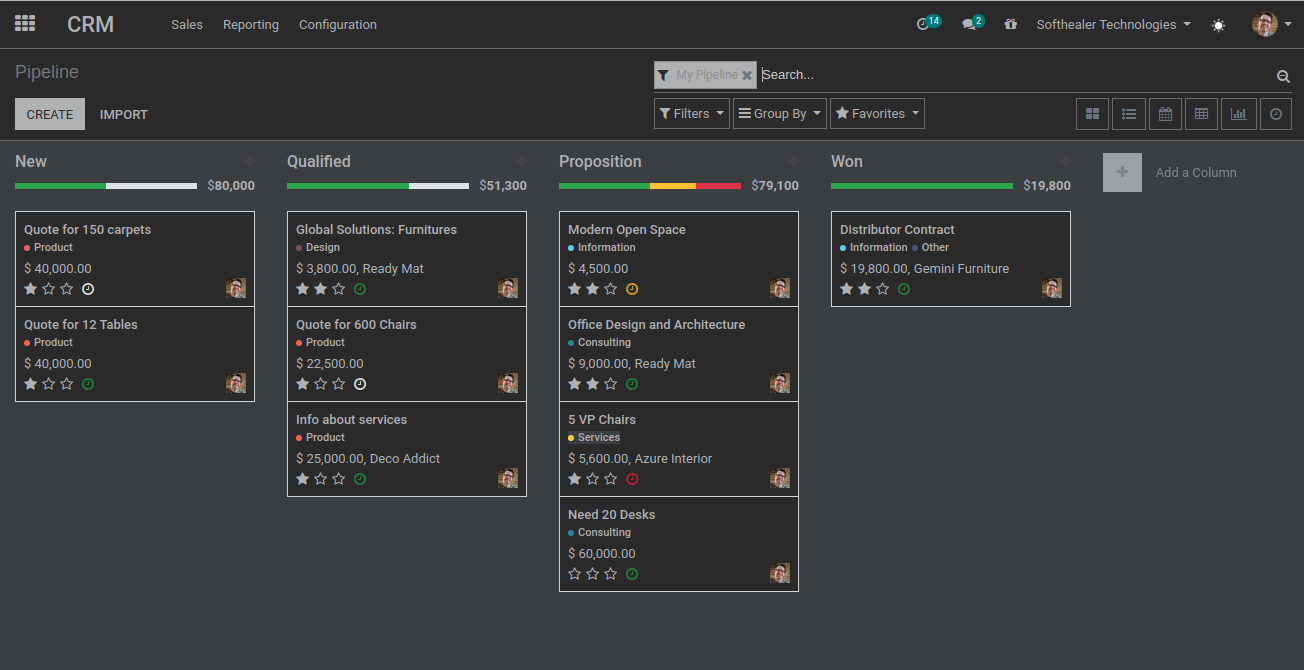
Task: Switch to Calendar view
Action: (x=1165, y=114)
